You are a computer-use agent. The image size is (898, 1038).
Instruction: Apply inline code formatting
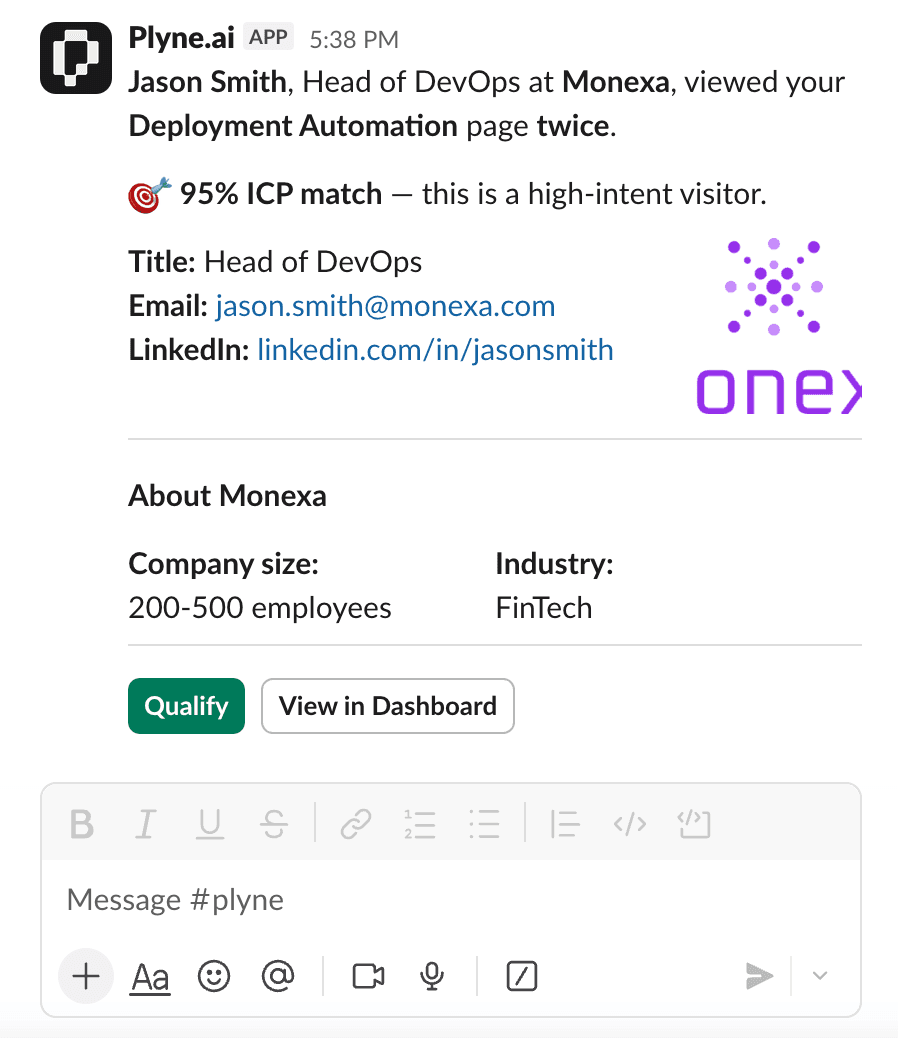[x=629, y=824]
